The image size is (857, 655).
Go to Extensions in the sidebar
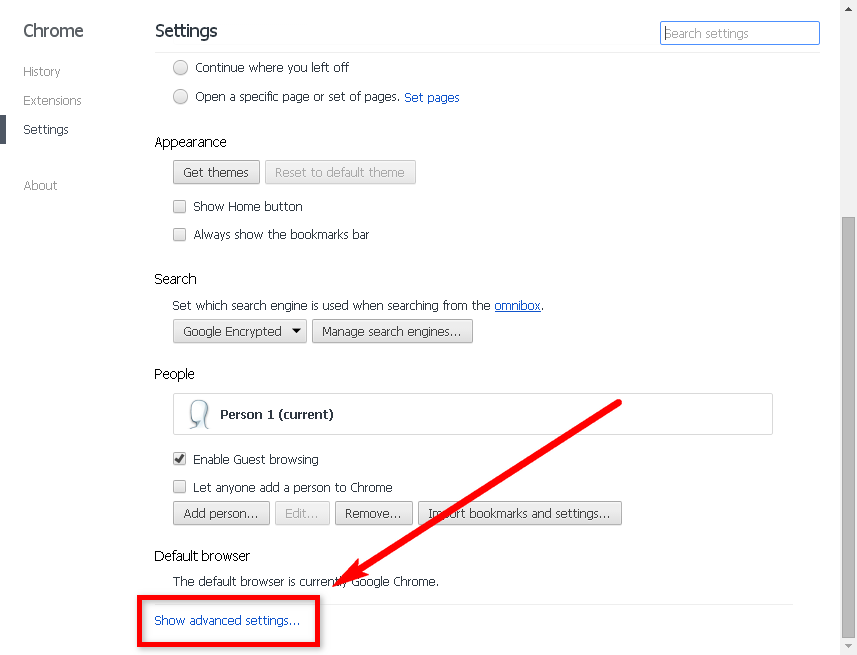click(52, 101)
